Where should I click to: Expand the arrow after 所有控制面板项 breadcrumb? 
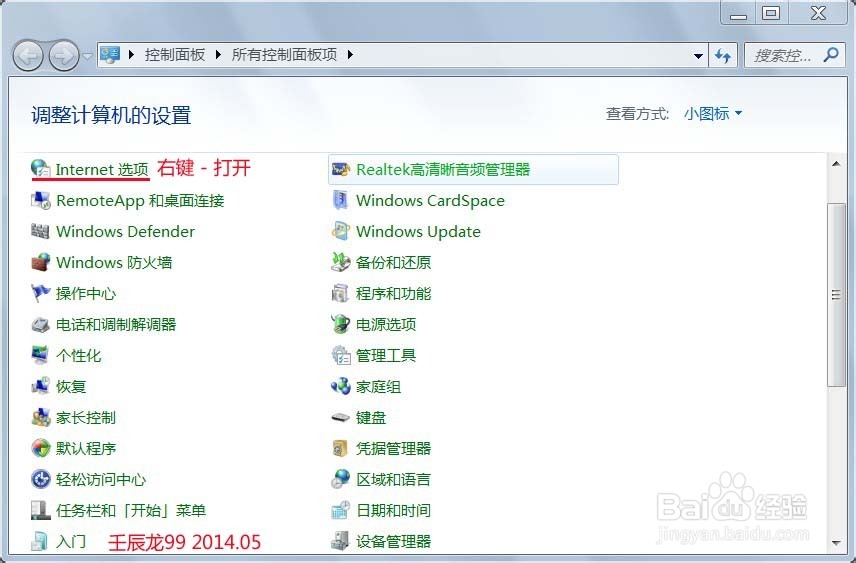point(350,55)
